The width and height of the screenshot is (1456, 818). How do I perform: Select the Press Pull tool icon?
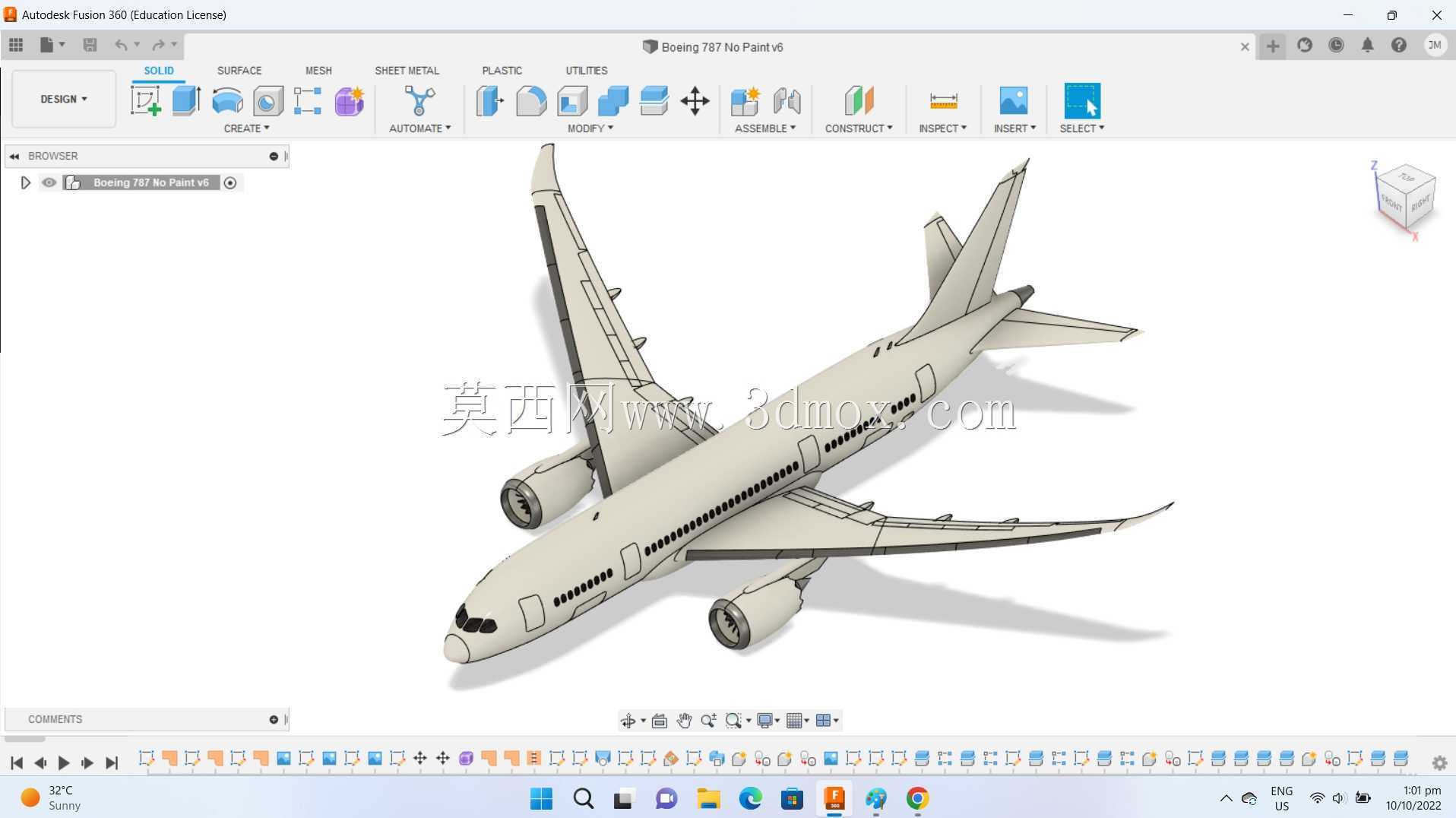pos(490,100)
